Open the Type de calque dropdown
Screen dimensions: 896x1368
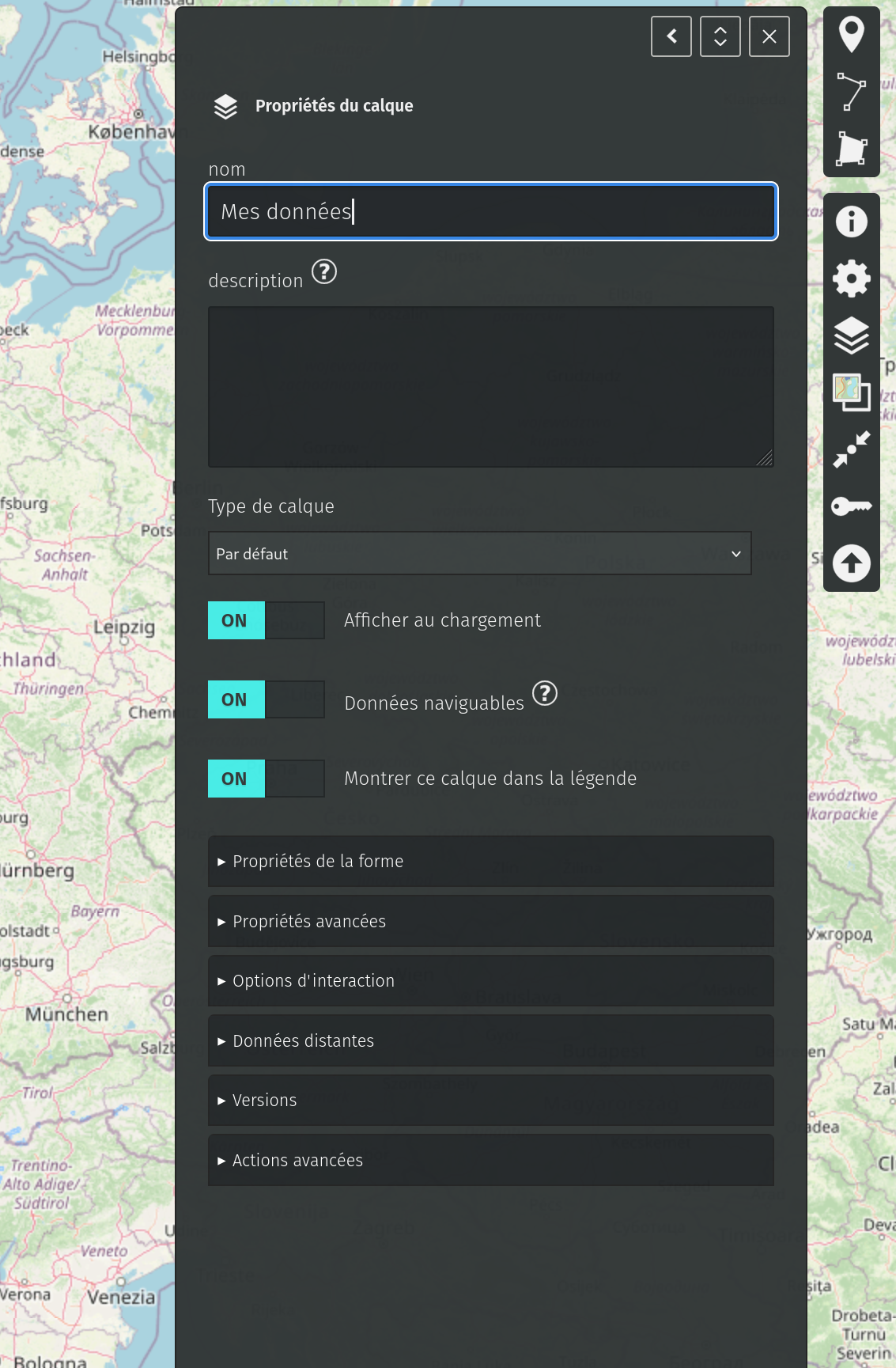click(479, 554)
